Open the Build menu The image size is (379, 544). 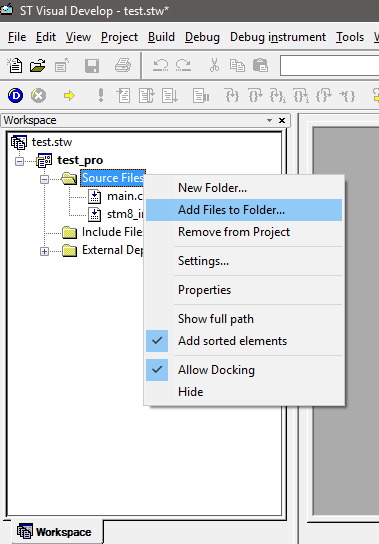pyautogui.click(x=161, y=37)
